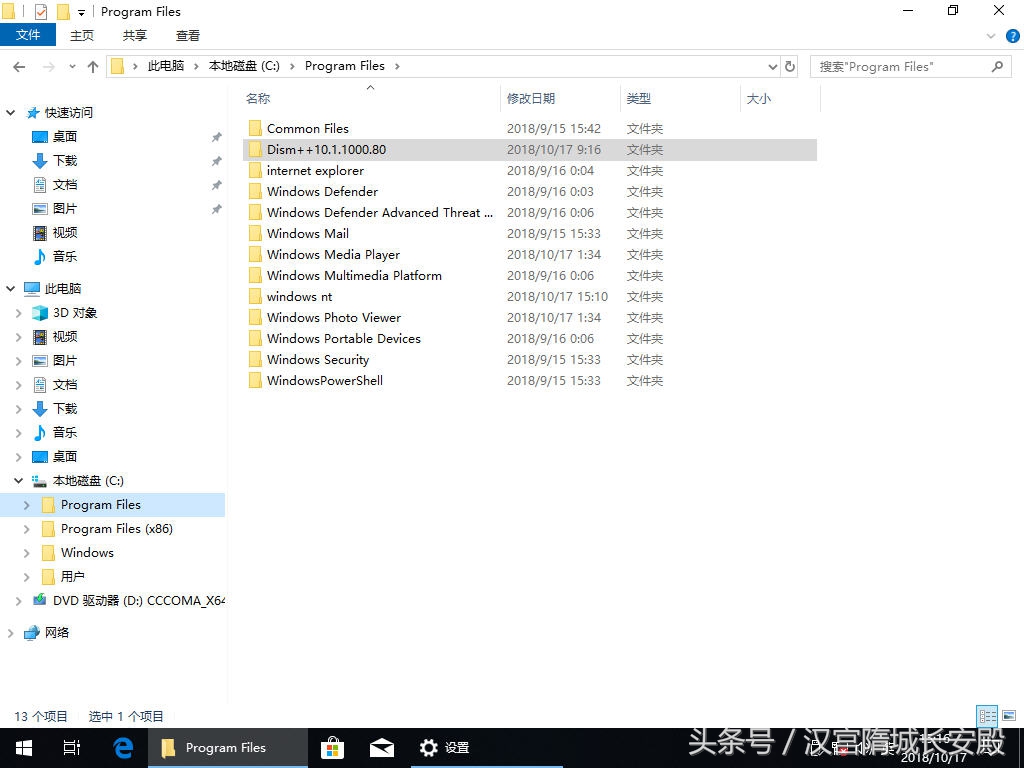Image resolution: width=1024 pixels, height=768 pixels.
Task: Select the windows nt folder icon
Action: click(x=255, y=296)
